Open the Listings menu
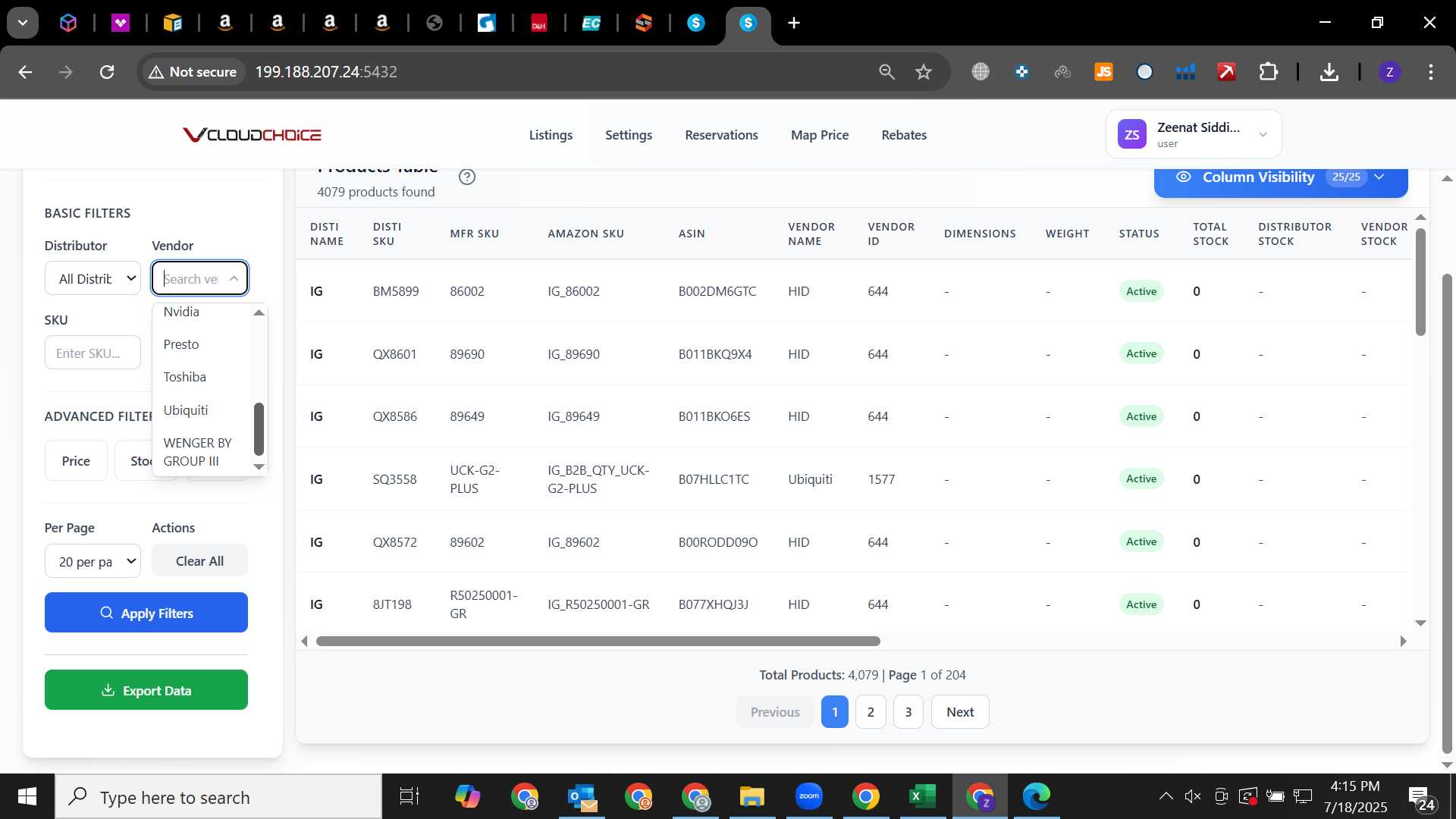 click(x=551, y=135)
